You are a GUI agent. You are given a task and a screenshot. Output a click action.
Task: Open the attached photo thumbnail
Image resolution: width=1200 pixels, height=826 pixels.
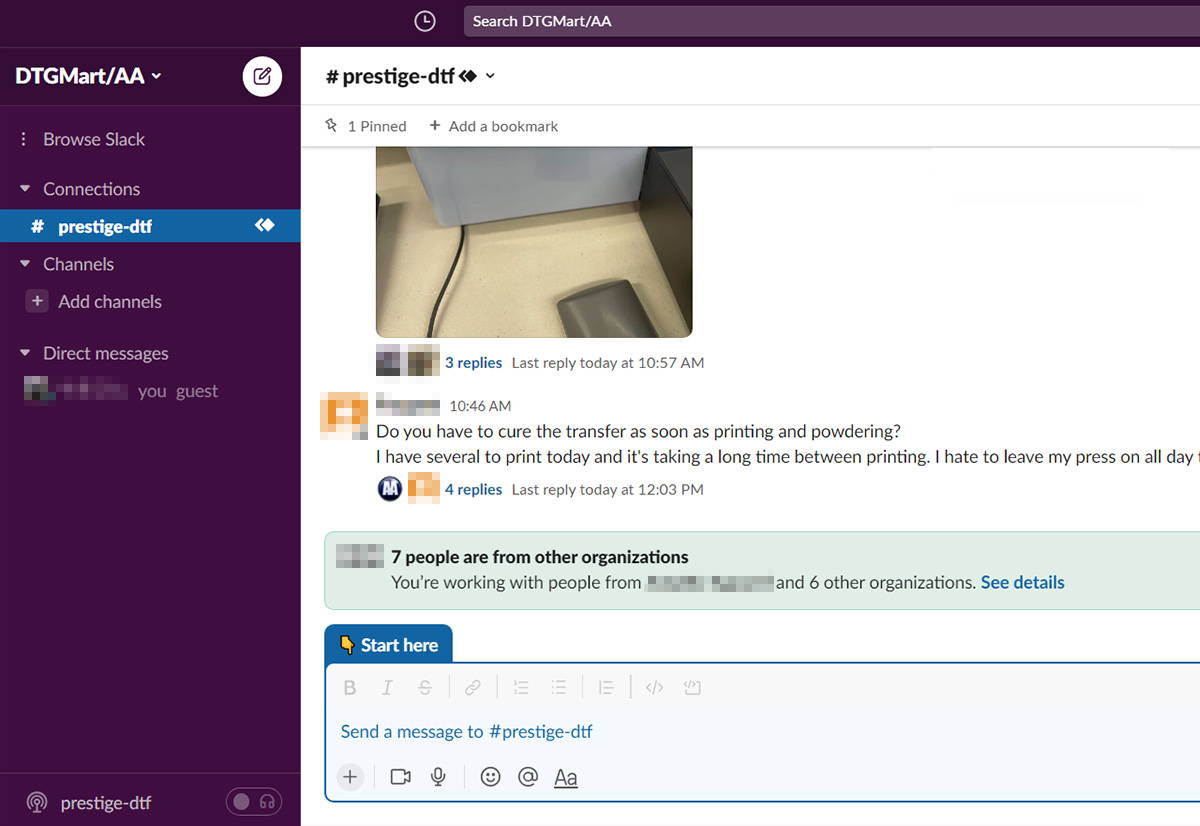click(534, 242)
